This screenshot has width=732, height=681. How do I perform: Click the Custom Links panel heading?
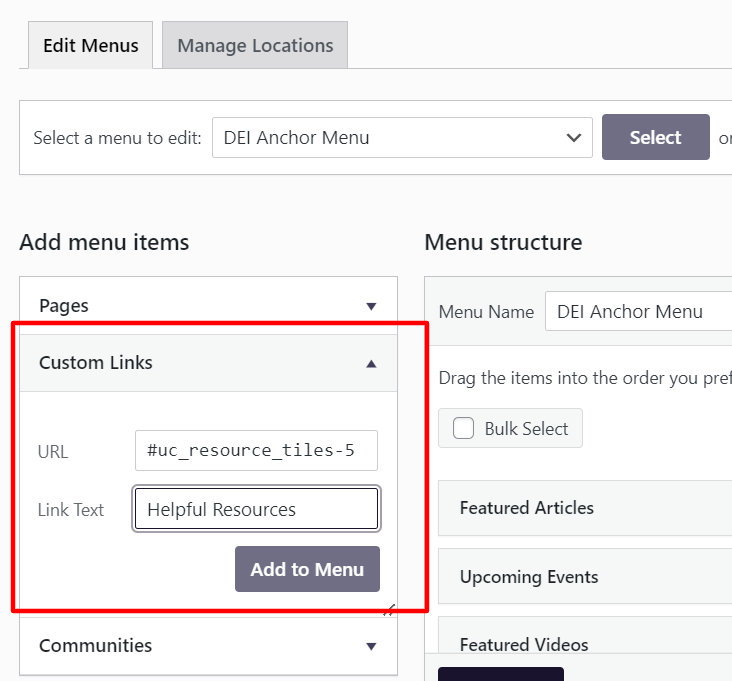[96, 363]
